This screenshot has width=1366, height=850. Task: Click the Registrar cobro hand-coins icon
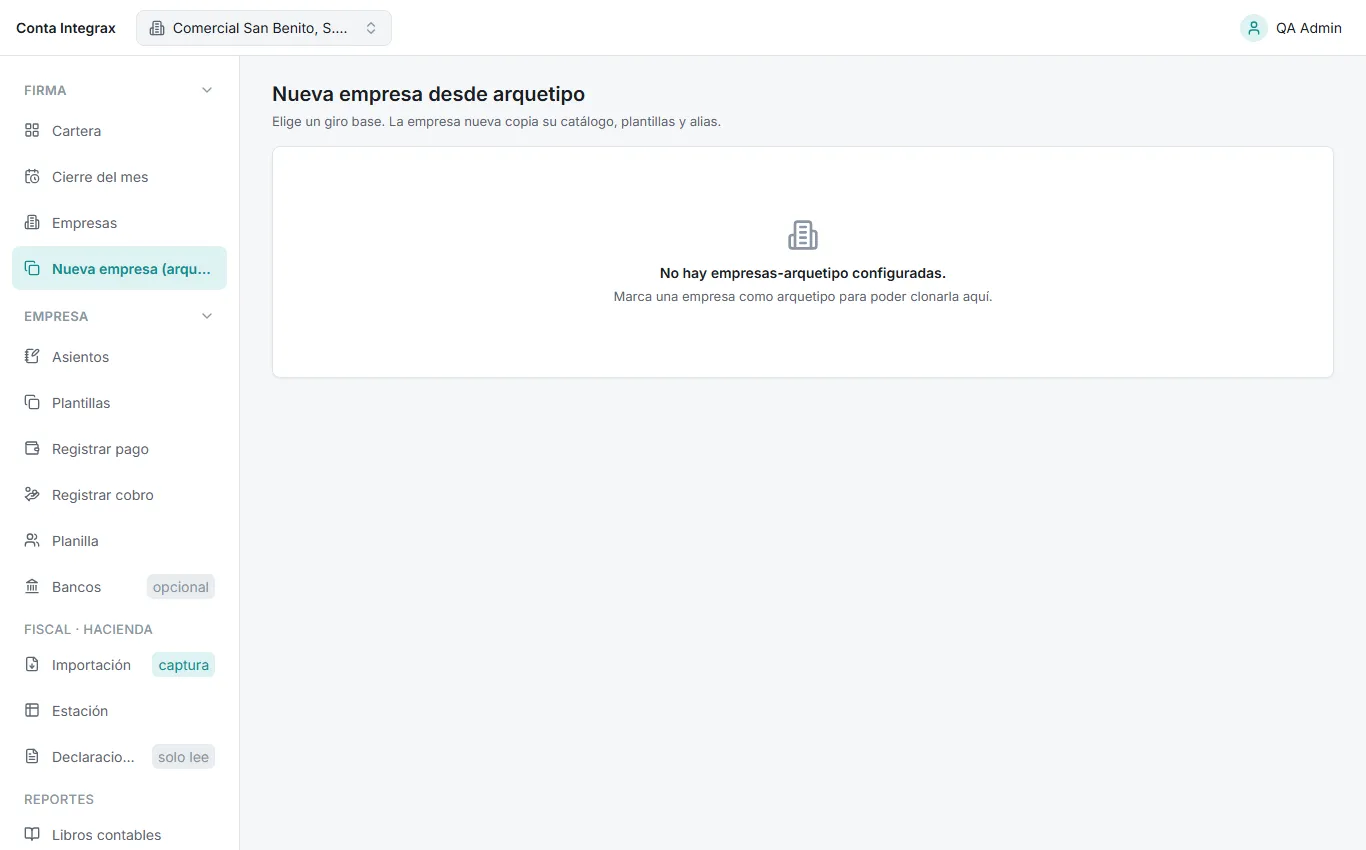[32, 495]
